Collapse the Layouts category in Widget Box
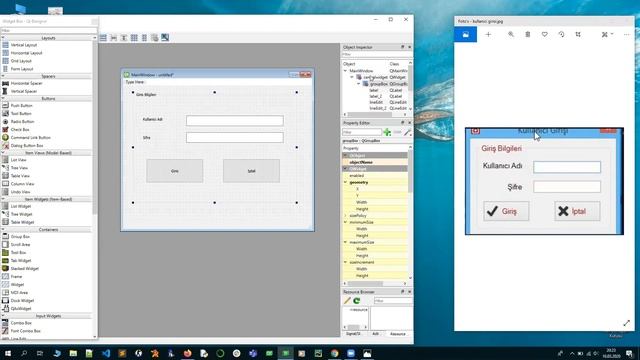 [3, 38]
